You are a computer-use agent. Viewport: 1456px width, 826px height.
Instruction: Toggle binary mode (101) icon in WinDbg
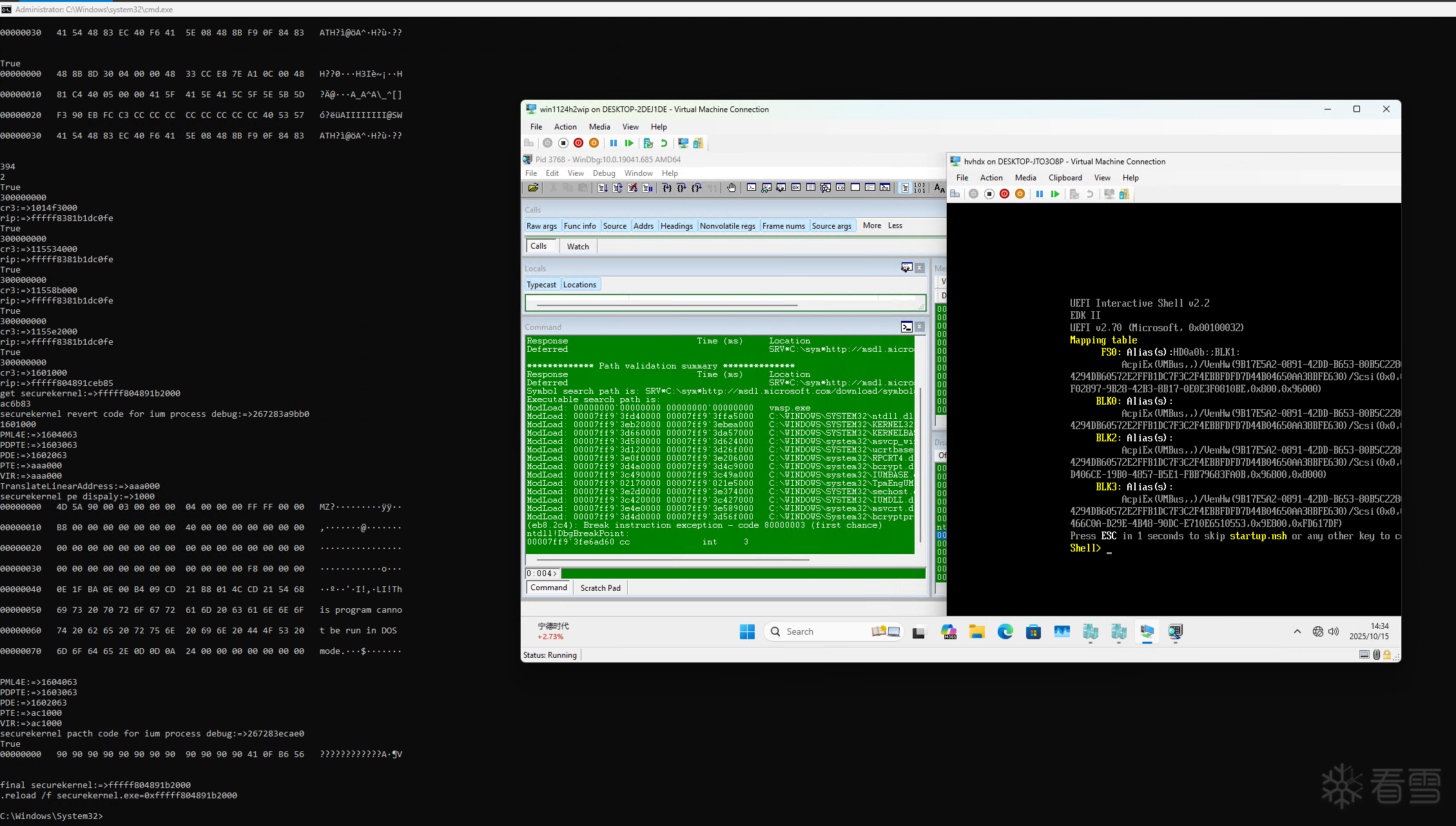click(x=920, y=187)
